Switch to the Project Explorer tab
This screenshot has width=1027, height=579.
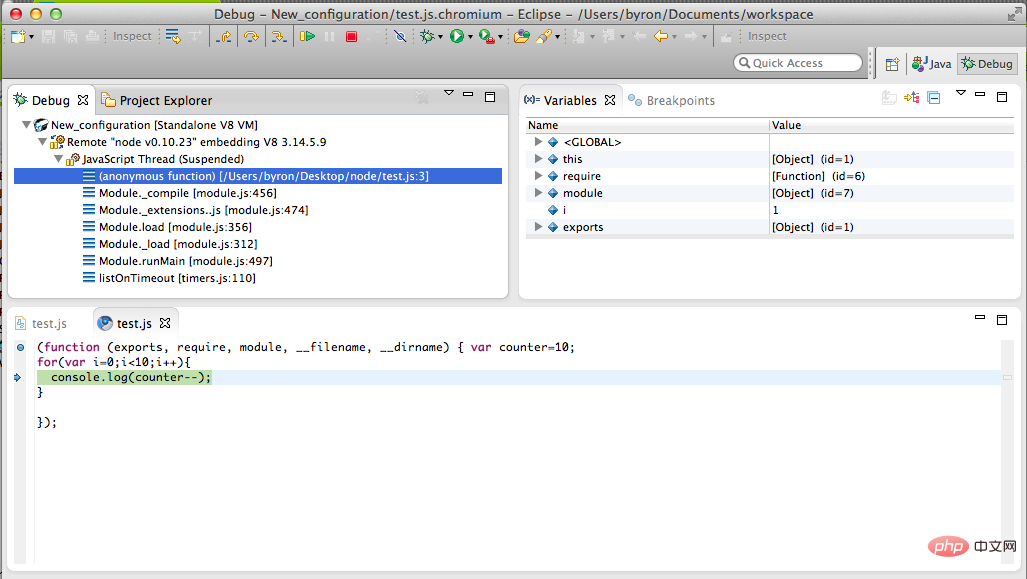pyautogui.click(x=157, y=100)
